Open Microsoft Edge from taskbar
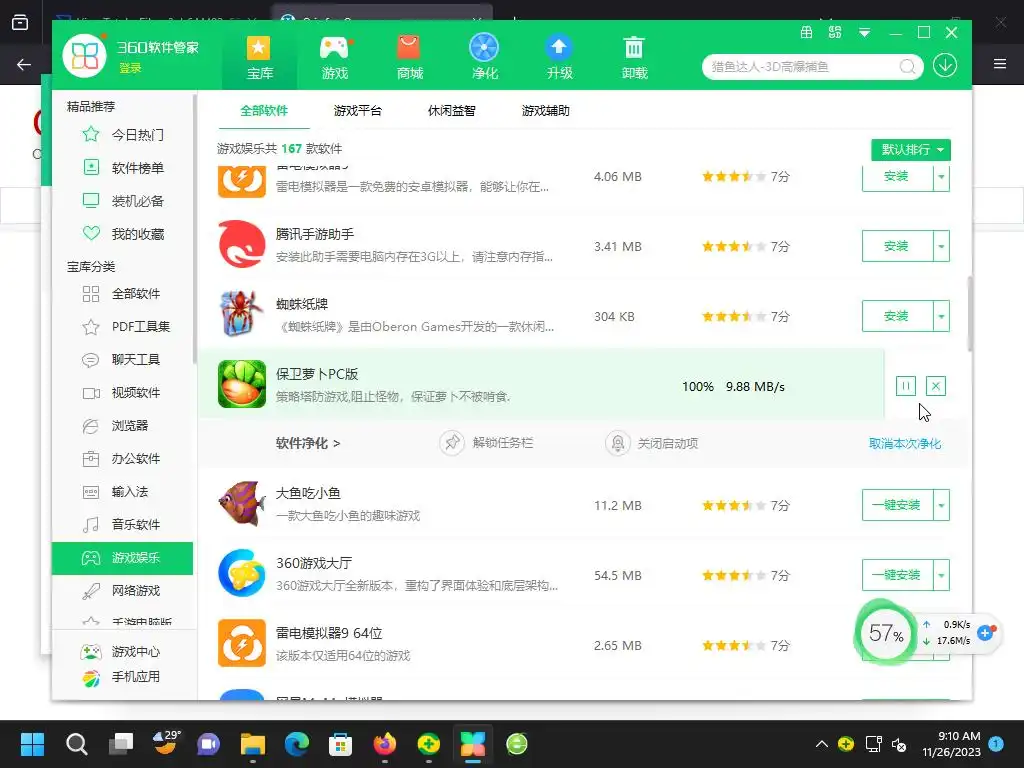The image size is (1024, 768). (x=296, y=744)
